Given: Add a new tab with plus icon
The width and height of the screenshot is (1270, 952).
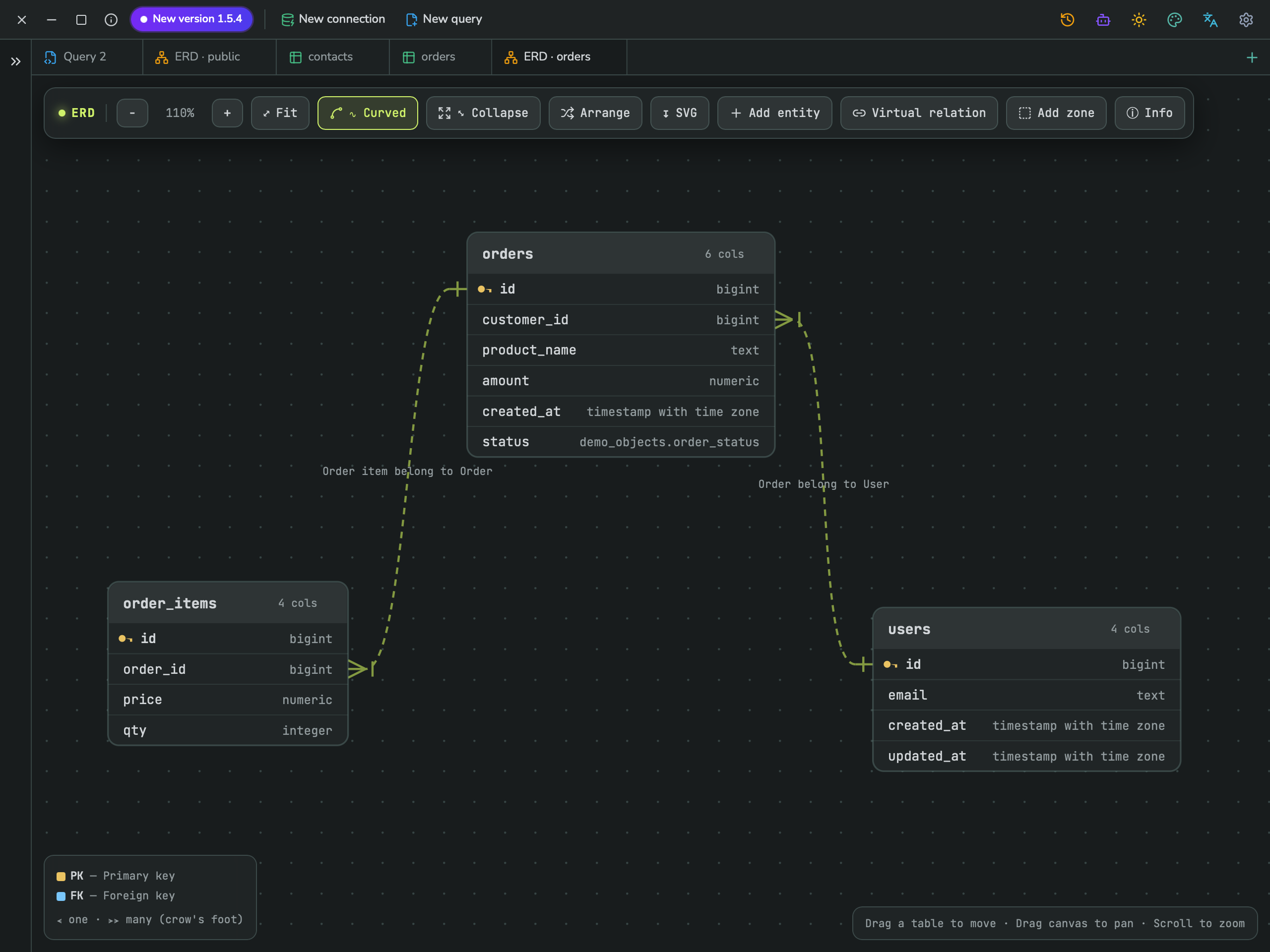Looking at the screenshot, I should (x=1252, y=58).
